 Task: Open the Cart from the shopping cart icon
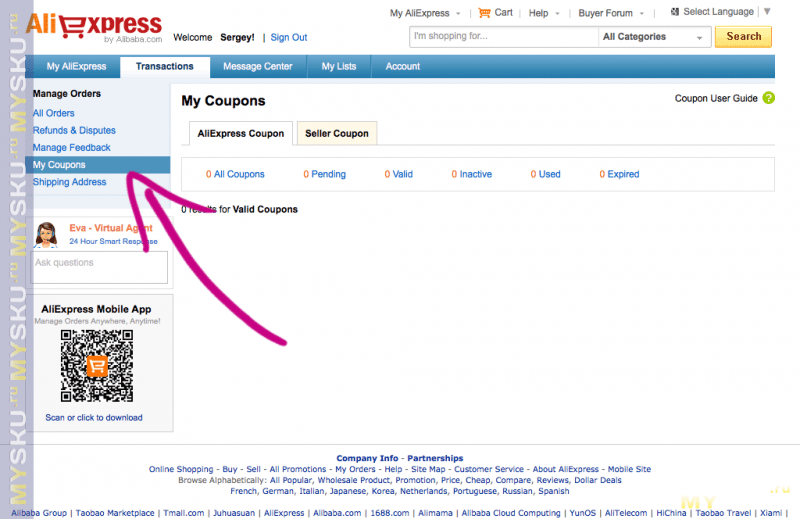tap(484, 13)
